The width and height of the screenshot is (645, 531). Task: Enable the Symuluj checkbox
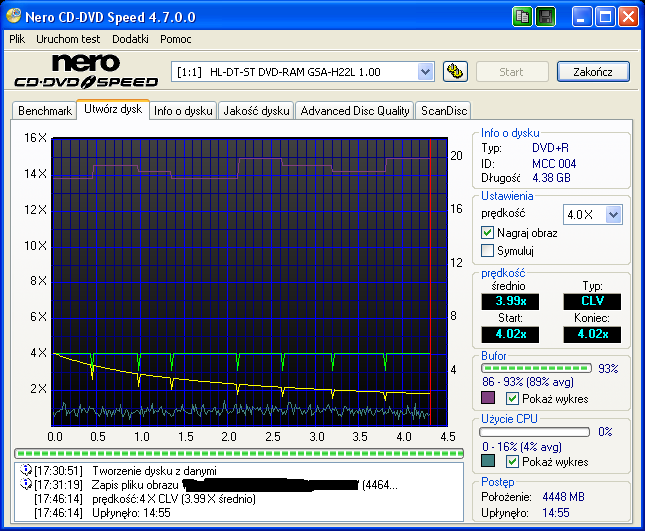pyautogui.click(x=488, y=251)
